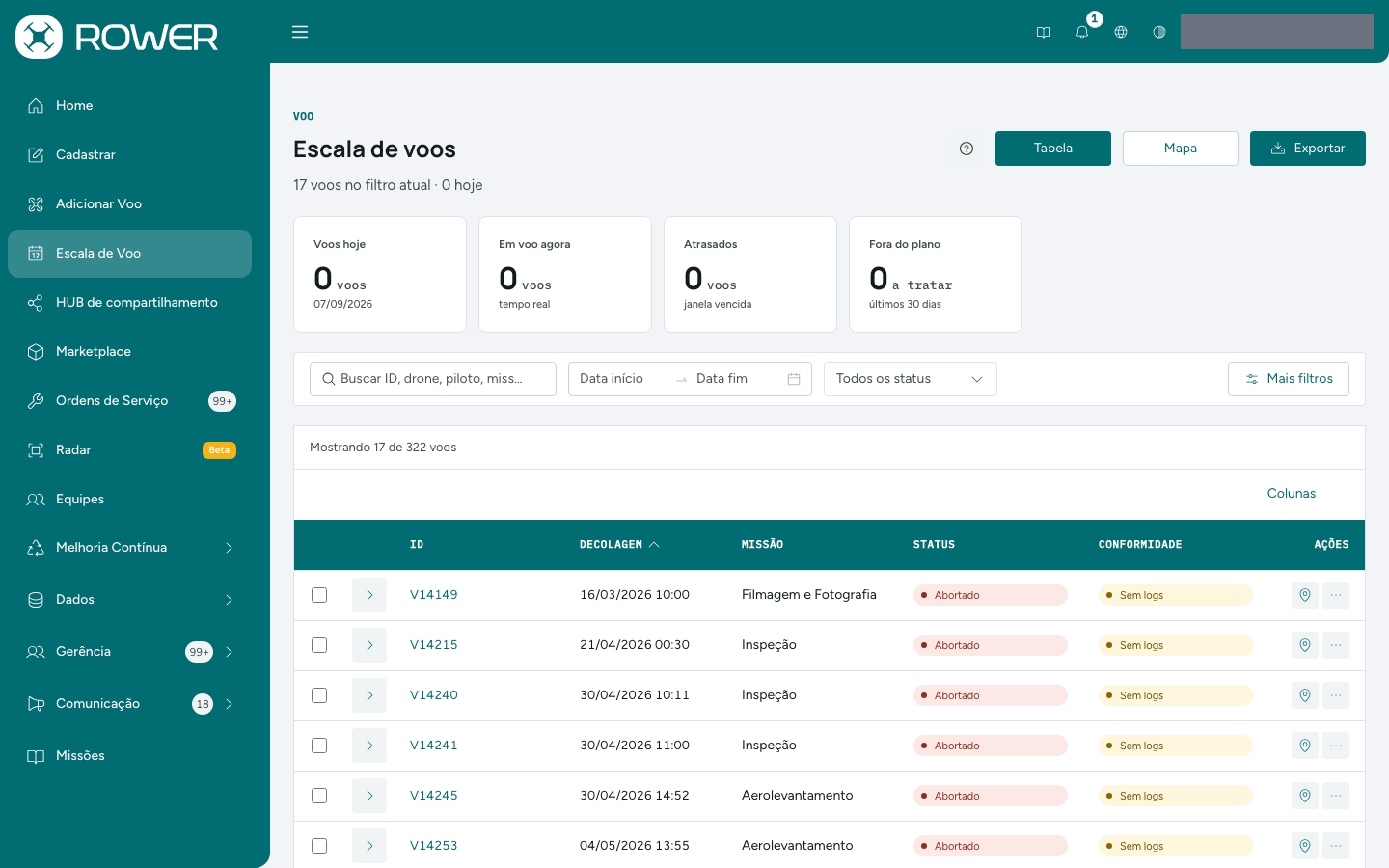Image resolution: width=1389 pixels, height=868 pixels.
Task: Click the calendar icon in date range
Action: [794, 379]
